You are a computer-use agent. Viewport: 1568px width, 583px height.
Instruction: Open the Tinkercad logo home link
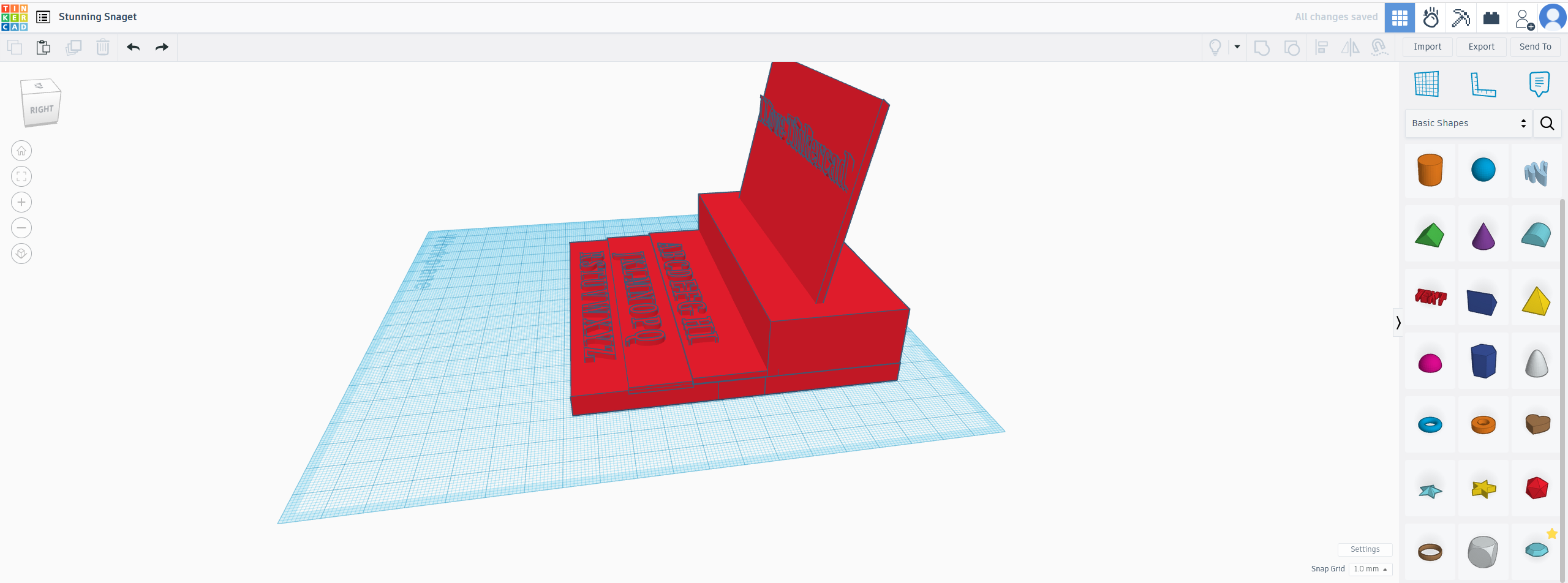coord(15,17)
